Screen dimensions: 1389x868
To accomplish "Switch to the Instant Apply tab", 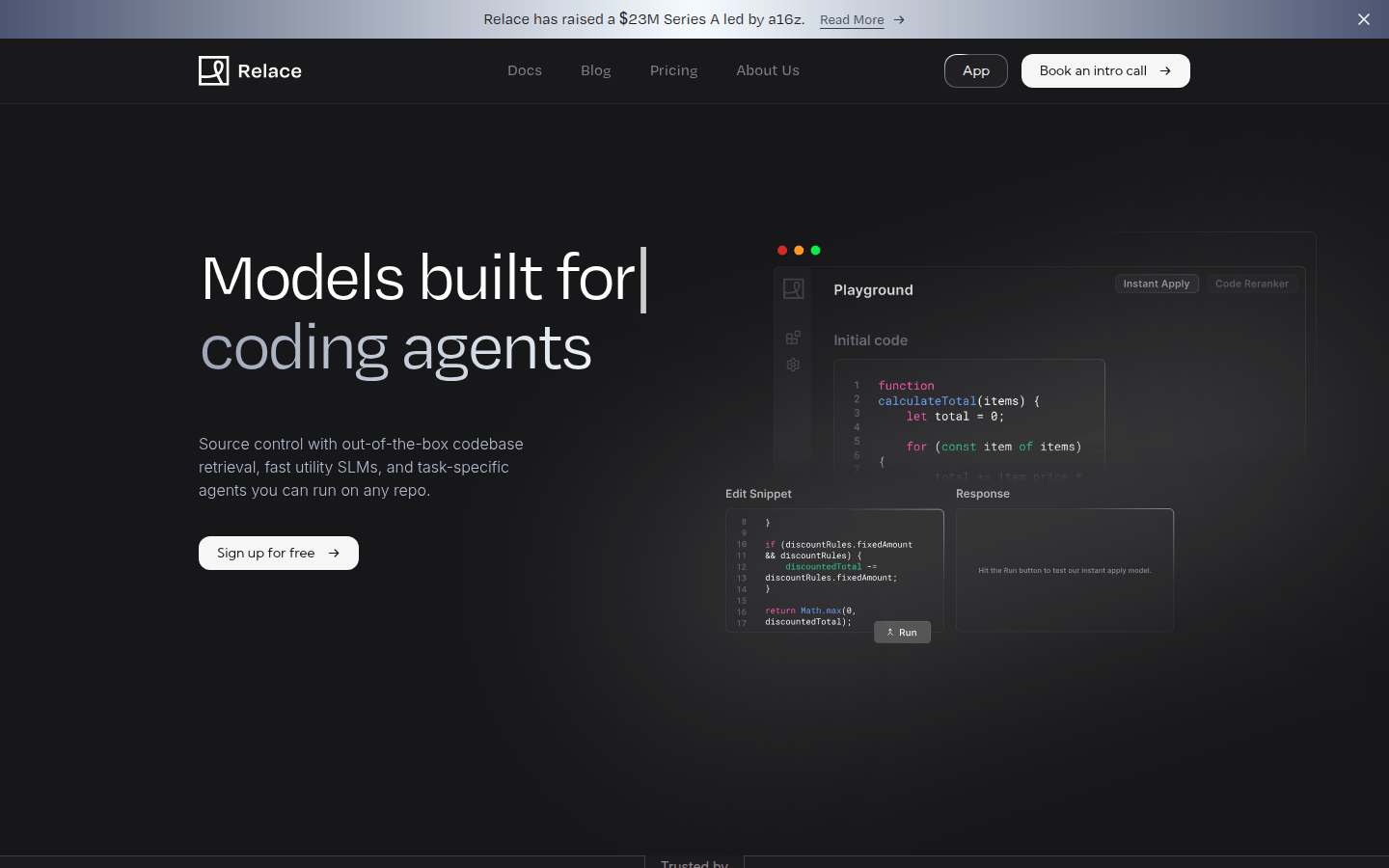I will [1156, 284].
